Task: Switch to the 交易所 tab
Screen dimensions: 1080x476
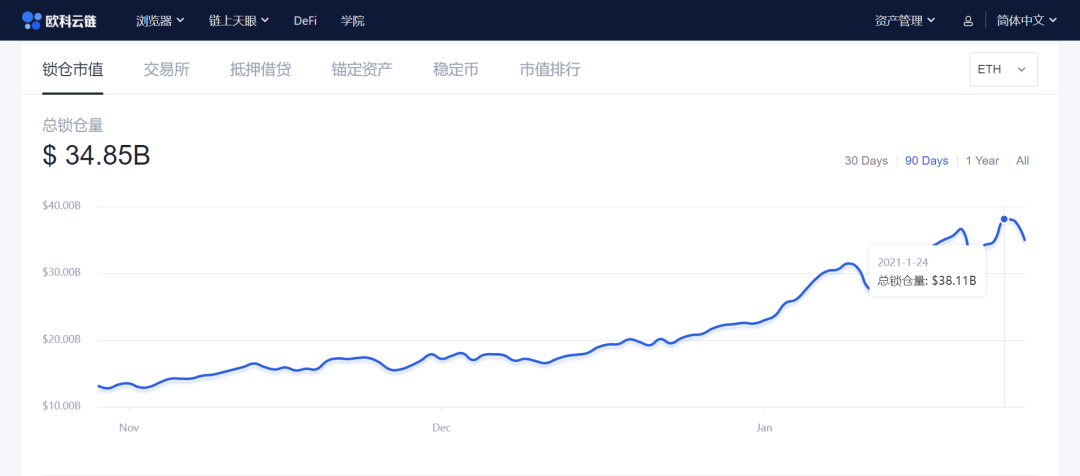Action: pyautogui.click(x=166, y=69)
